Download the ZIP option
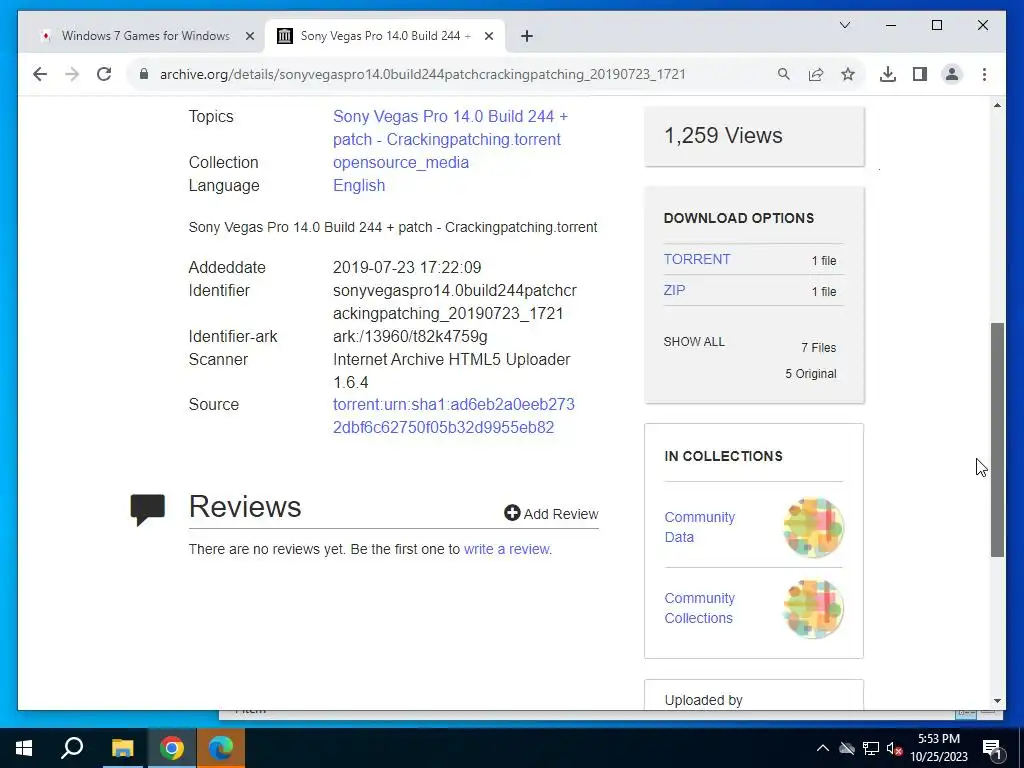This screenshot has height=768, width=1024. click(x=674, y=290)
